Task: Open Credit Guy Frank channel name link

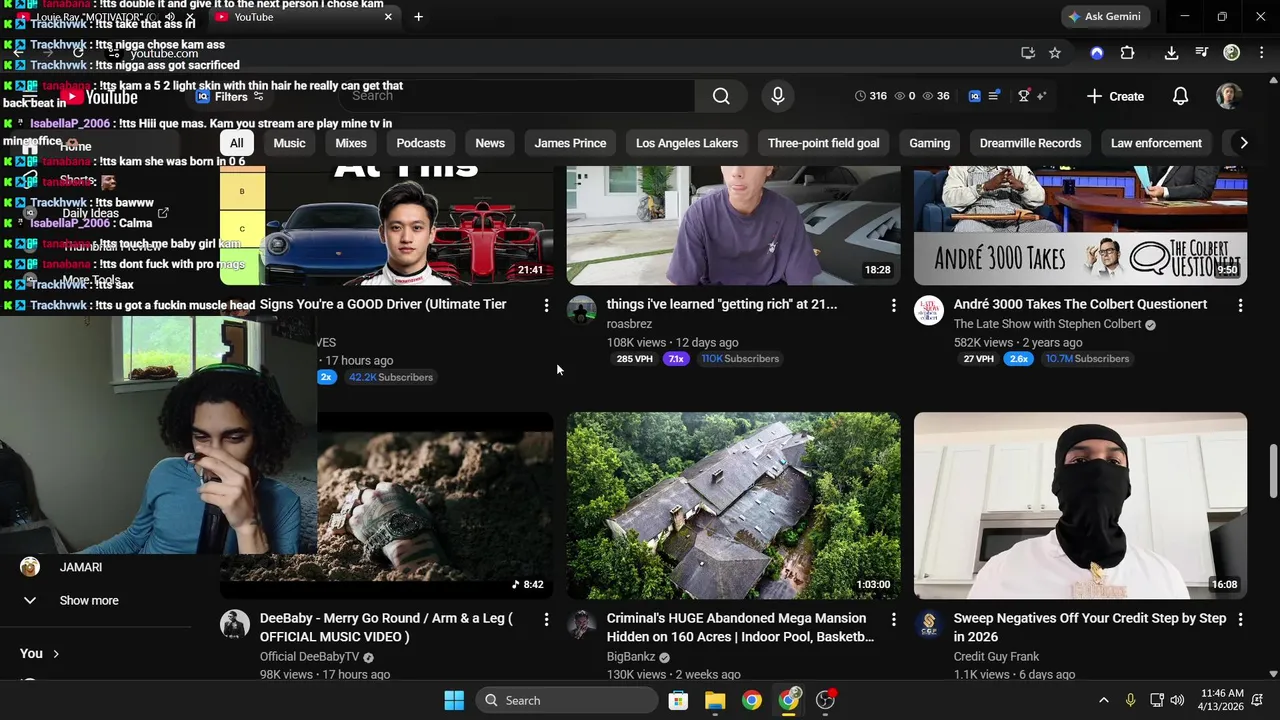Action: coord(996,657)
